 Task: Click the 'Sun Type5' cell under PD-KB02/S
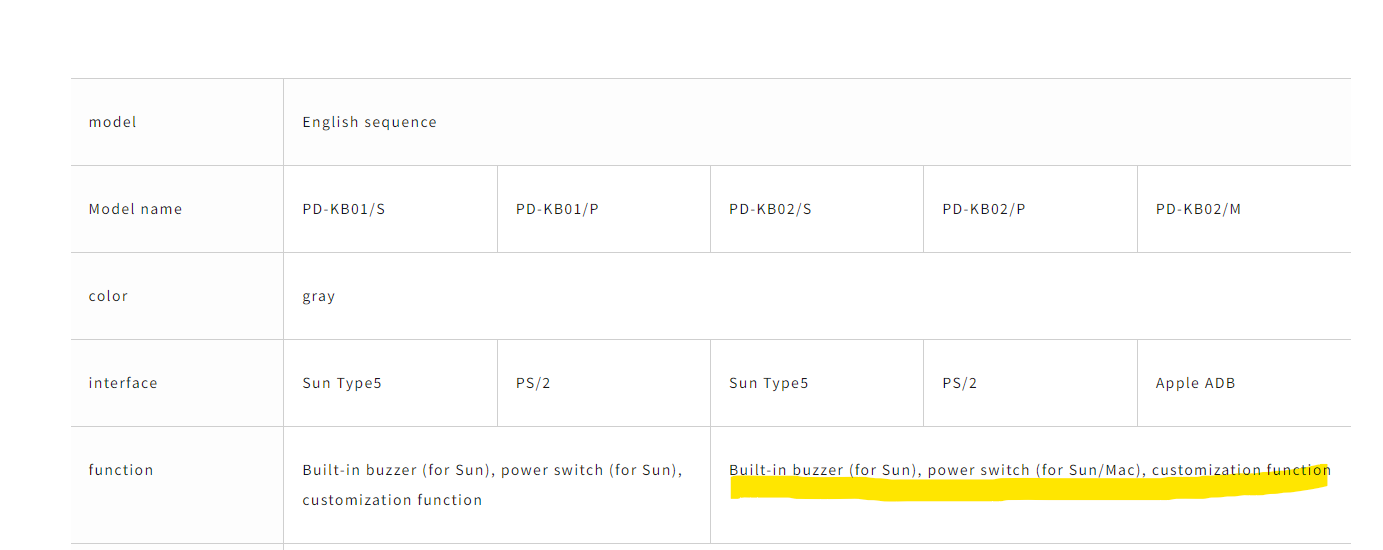(817, 383)
